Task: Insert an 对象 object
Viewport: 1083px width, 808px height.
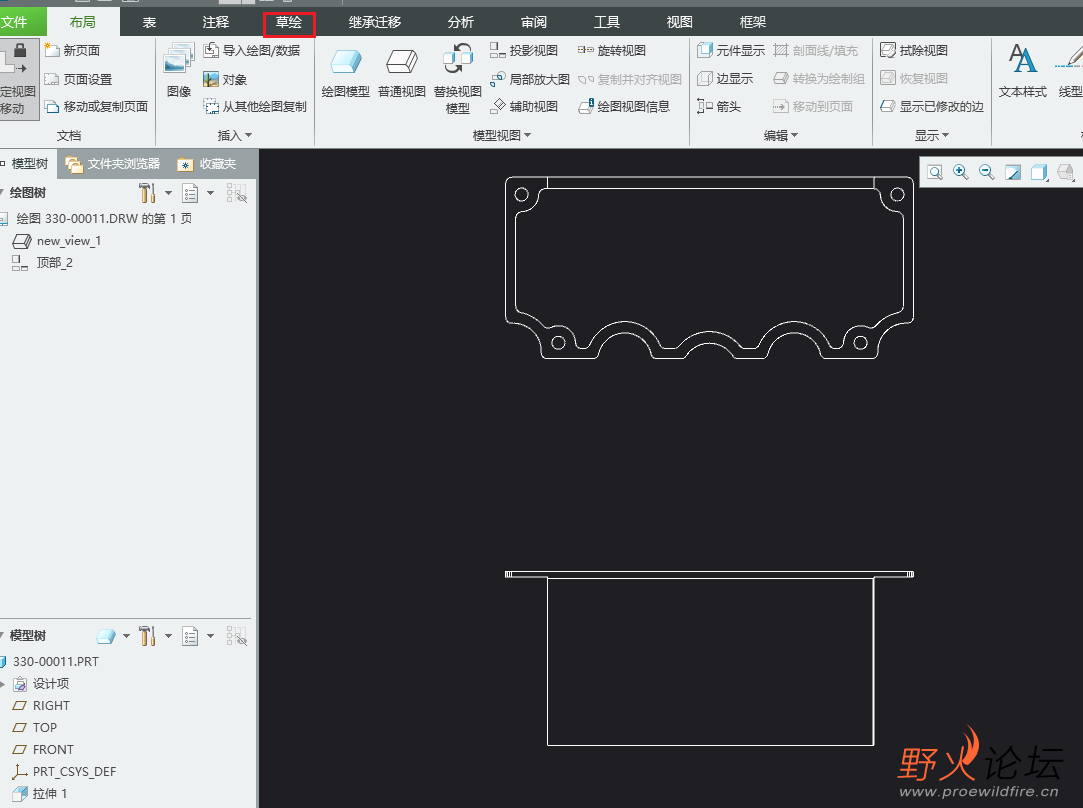Action: pyautogui.click(x=225, y=79)
